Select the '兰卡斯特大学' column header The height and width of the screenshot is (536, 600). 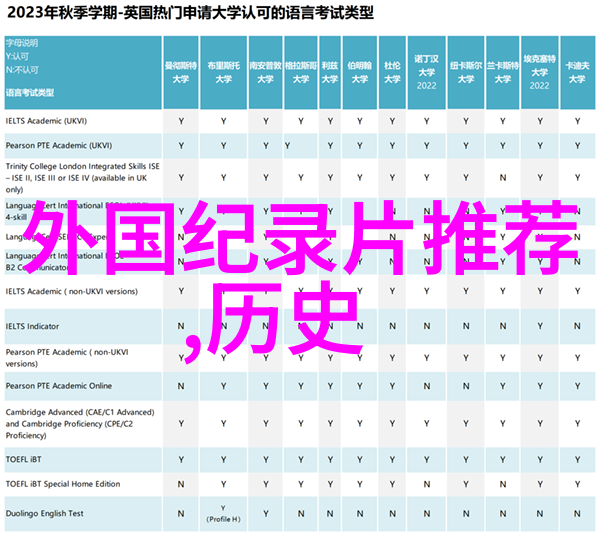point(503,72)
